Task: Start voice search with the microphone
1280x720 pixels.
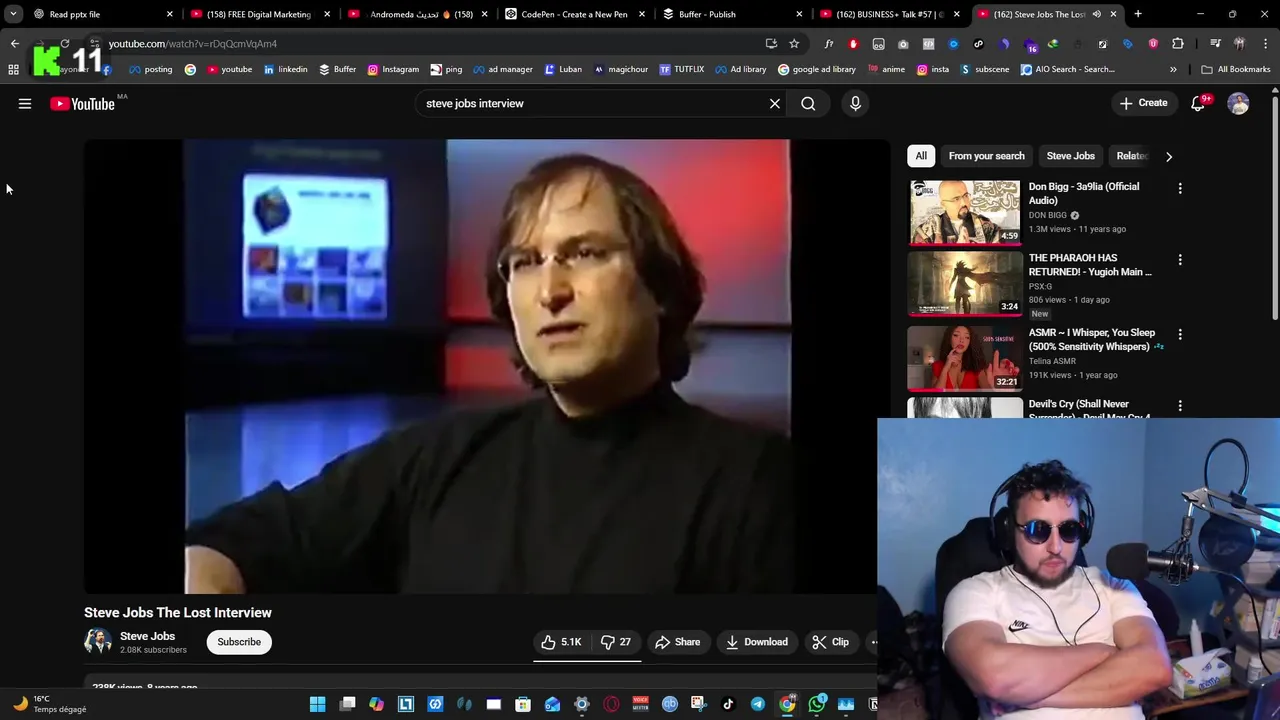Action: click(855, 103)
